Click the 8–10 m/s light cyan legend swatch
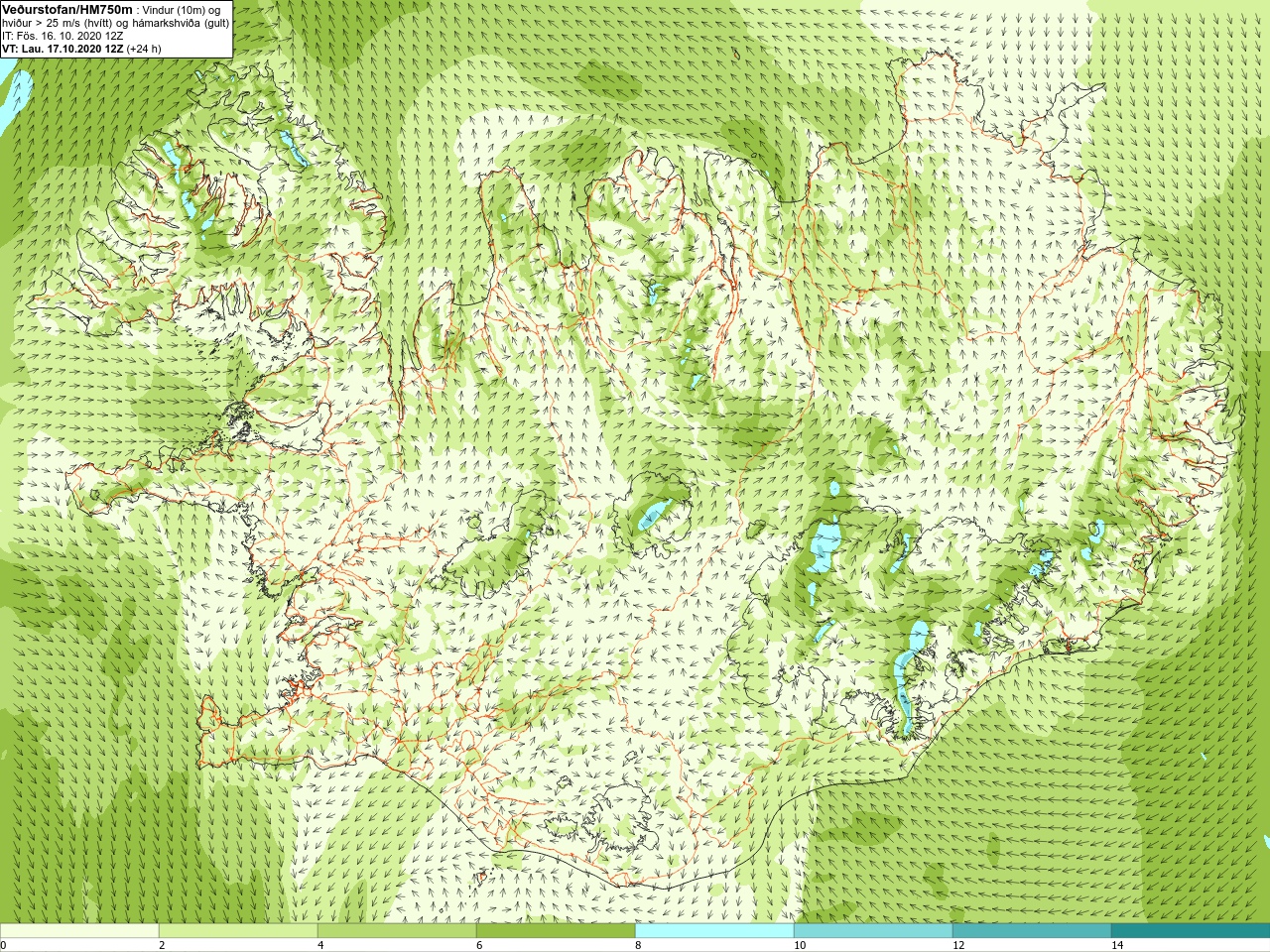The height and width of the screenshot is (952, 1270). click(x=714, y=931)
